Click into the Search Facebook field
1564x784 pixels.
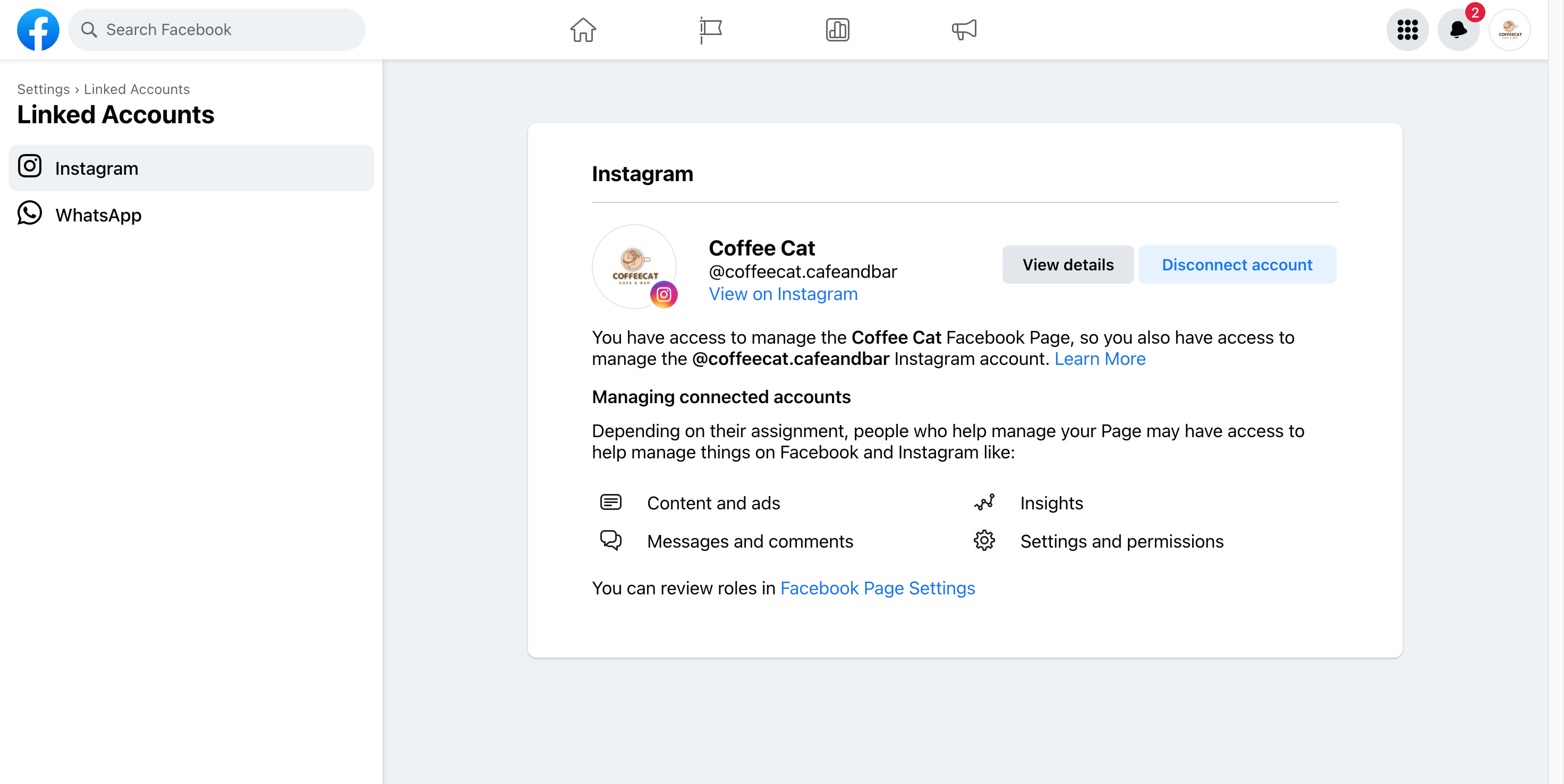(217, 30)
